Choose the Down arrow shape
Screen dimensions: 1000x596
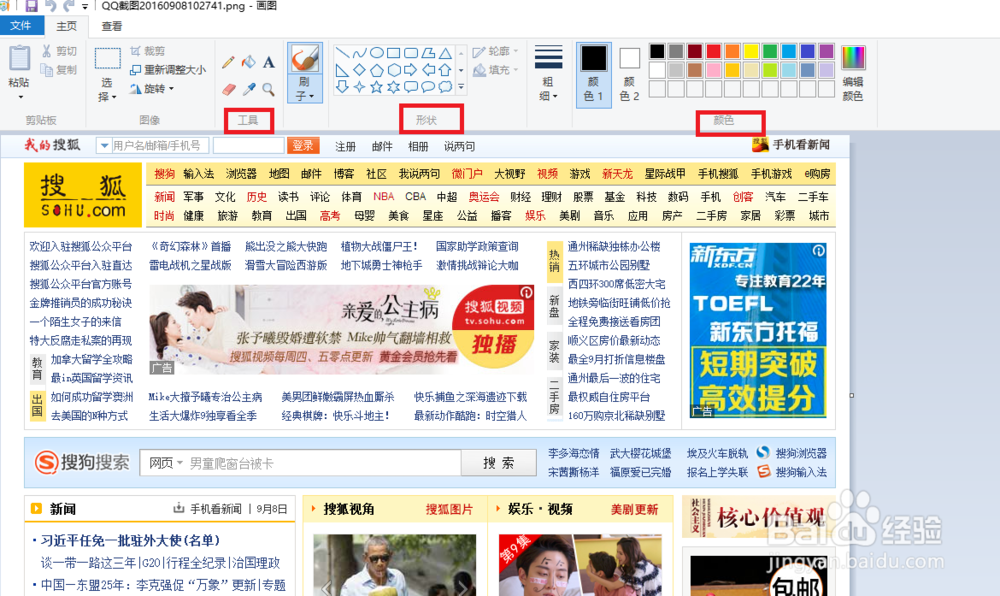click(342, 87)
